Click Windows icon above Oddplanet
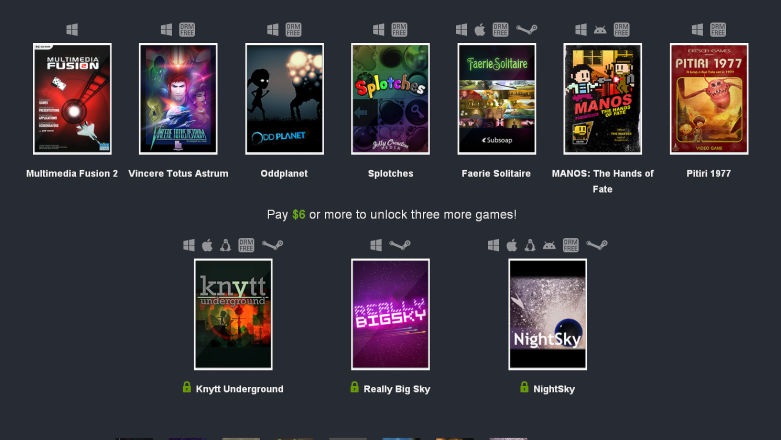The image size is (781, 440). pos(272,30)
